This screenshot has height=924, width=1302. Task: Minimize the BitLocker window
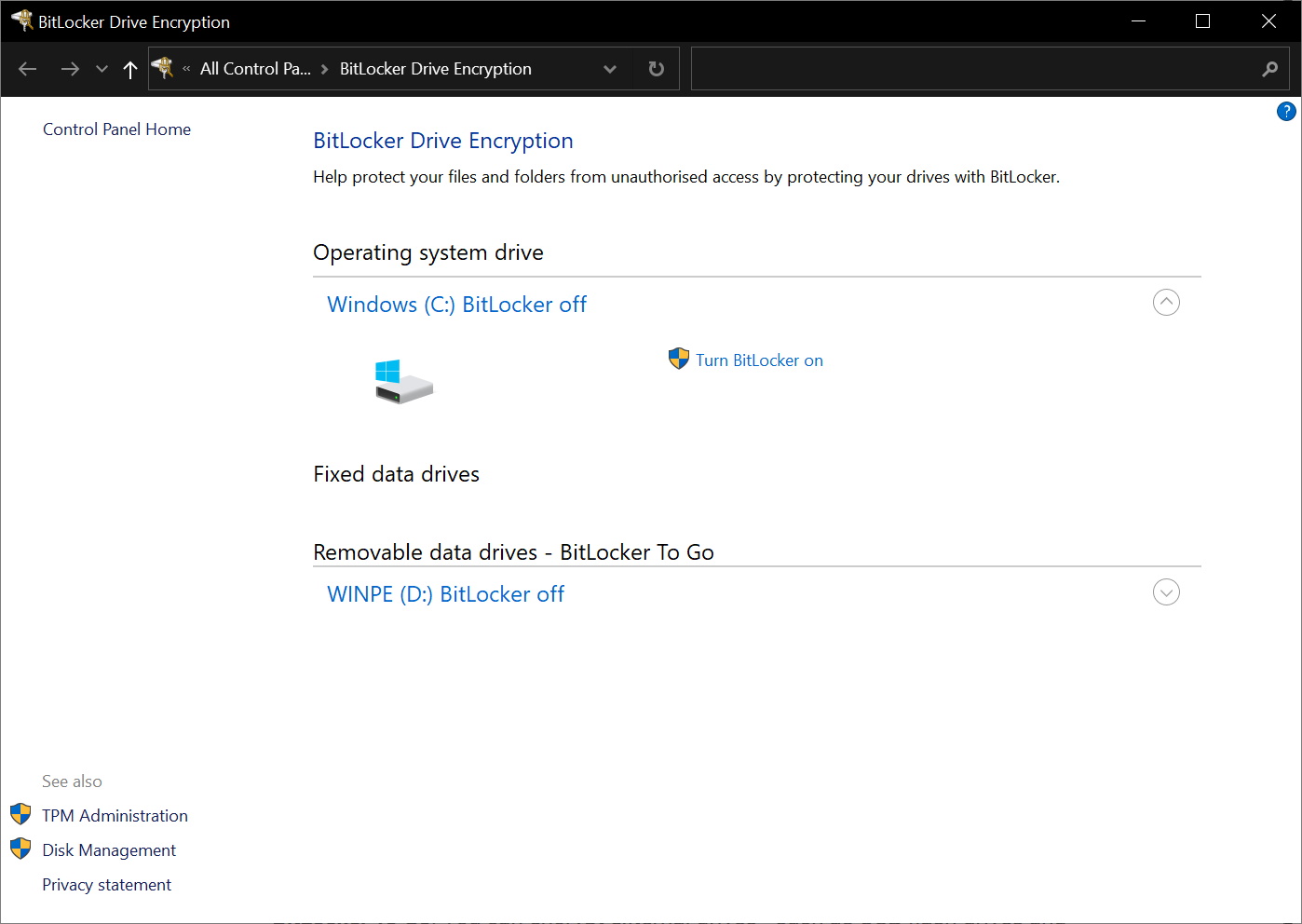coord(1138,20)
